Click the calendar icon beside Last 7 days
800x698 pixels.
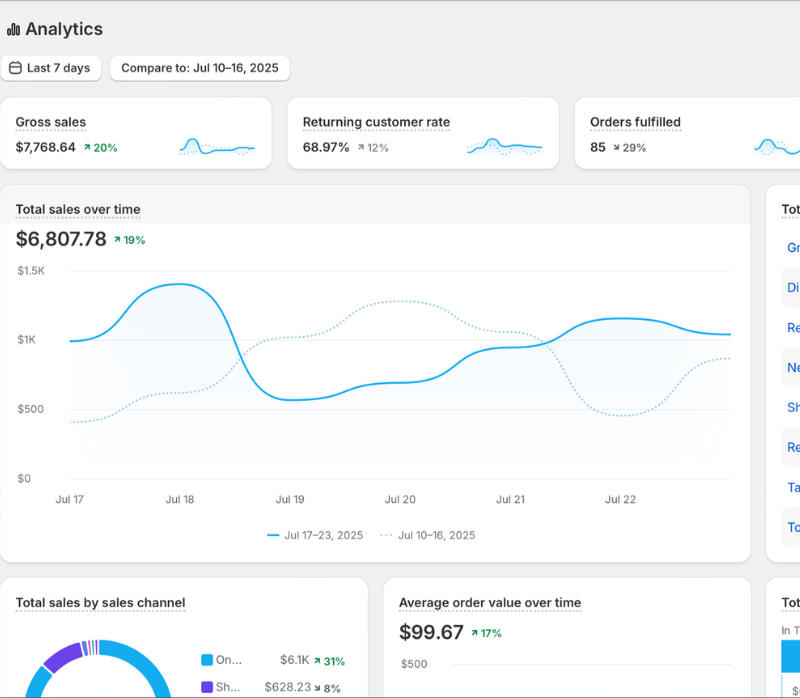[x=15, y=69]
